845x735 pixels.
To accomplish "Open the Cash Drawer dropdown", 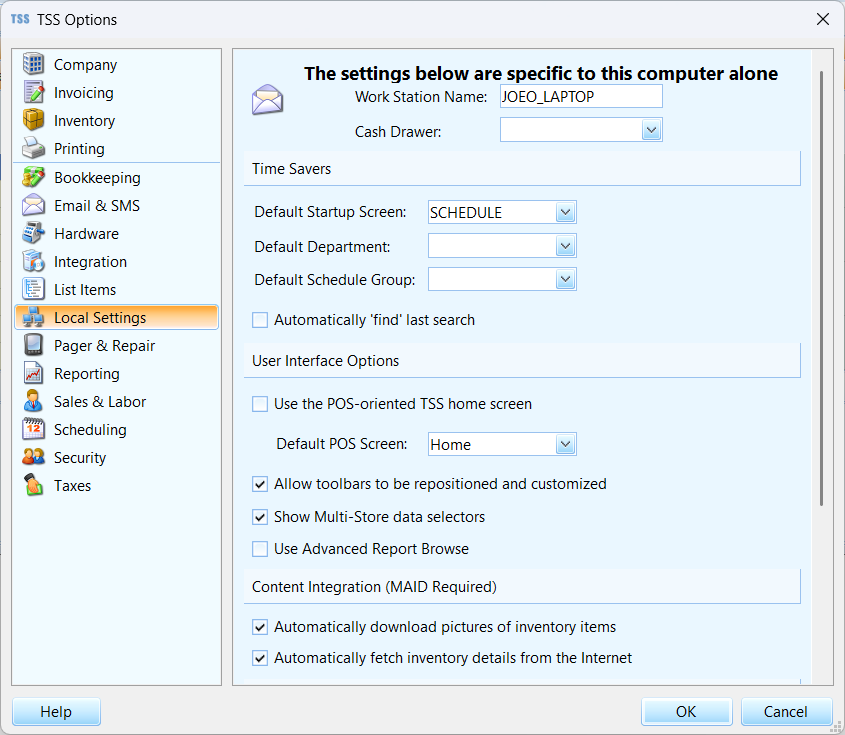I will tap(652, 130).
